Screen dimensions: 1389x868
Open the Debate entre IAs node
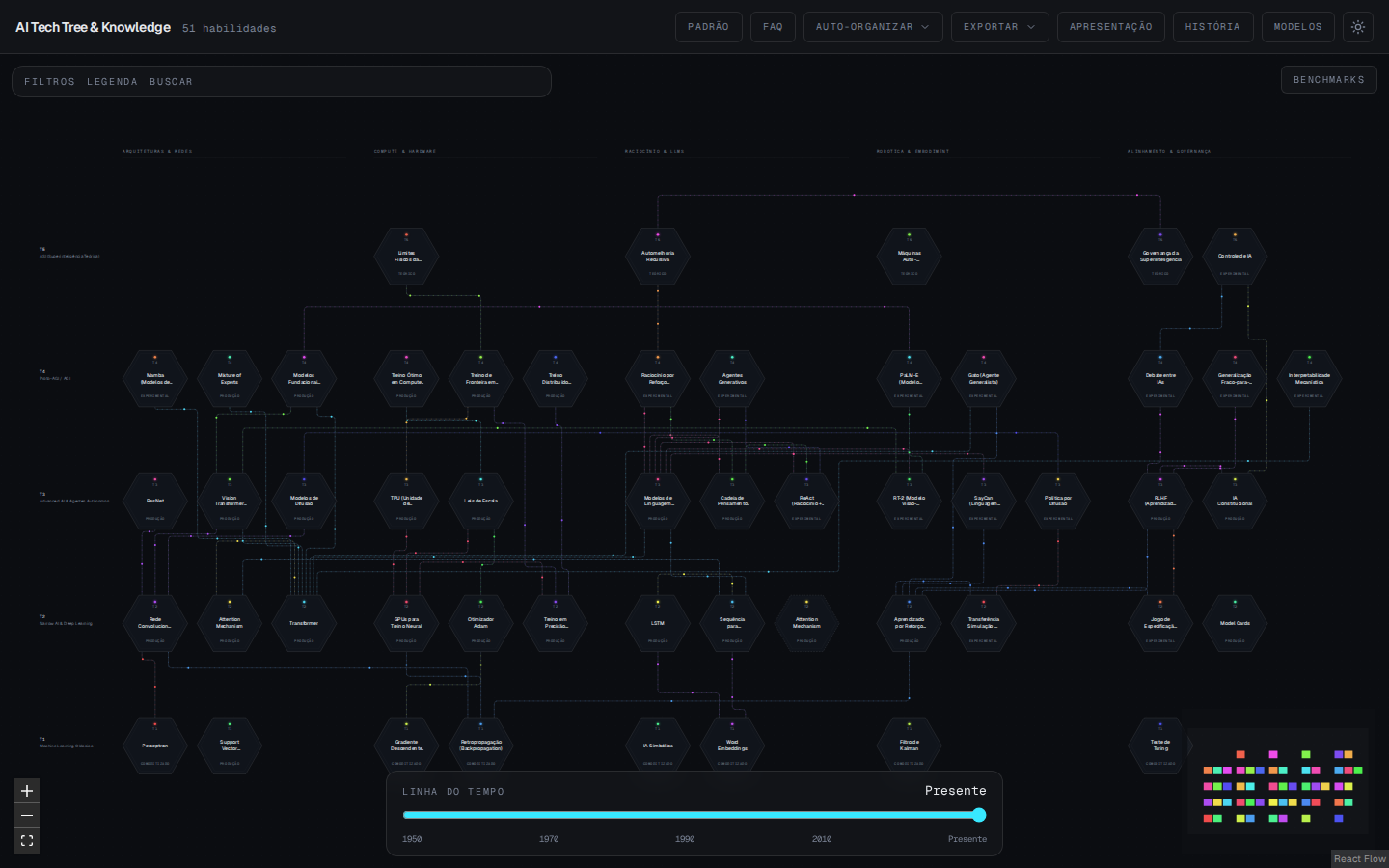click(1160, 379)
